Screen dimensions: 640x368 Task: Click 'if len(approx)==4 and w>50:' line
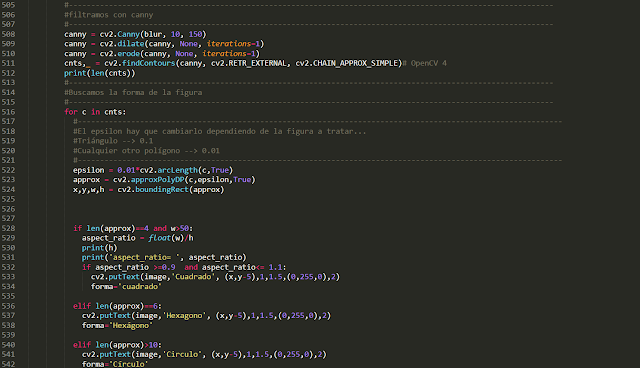point(133,228)
